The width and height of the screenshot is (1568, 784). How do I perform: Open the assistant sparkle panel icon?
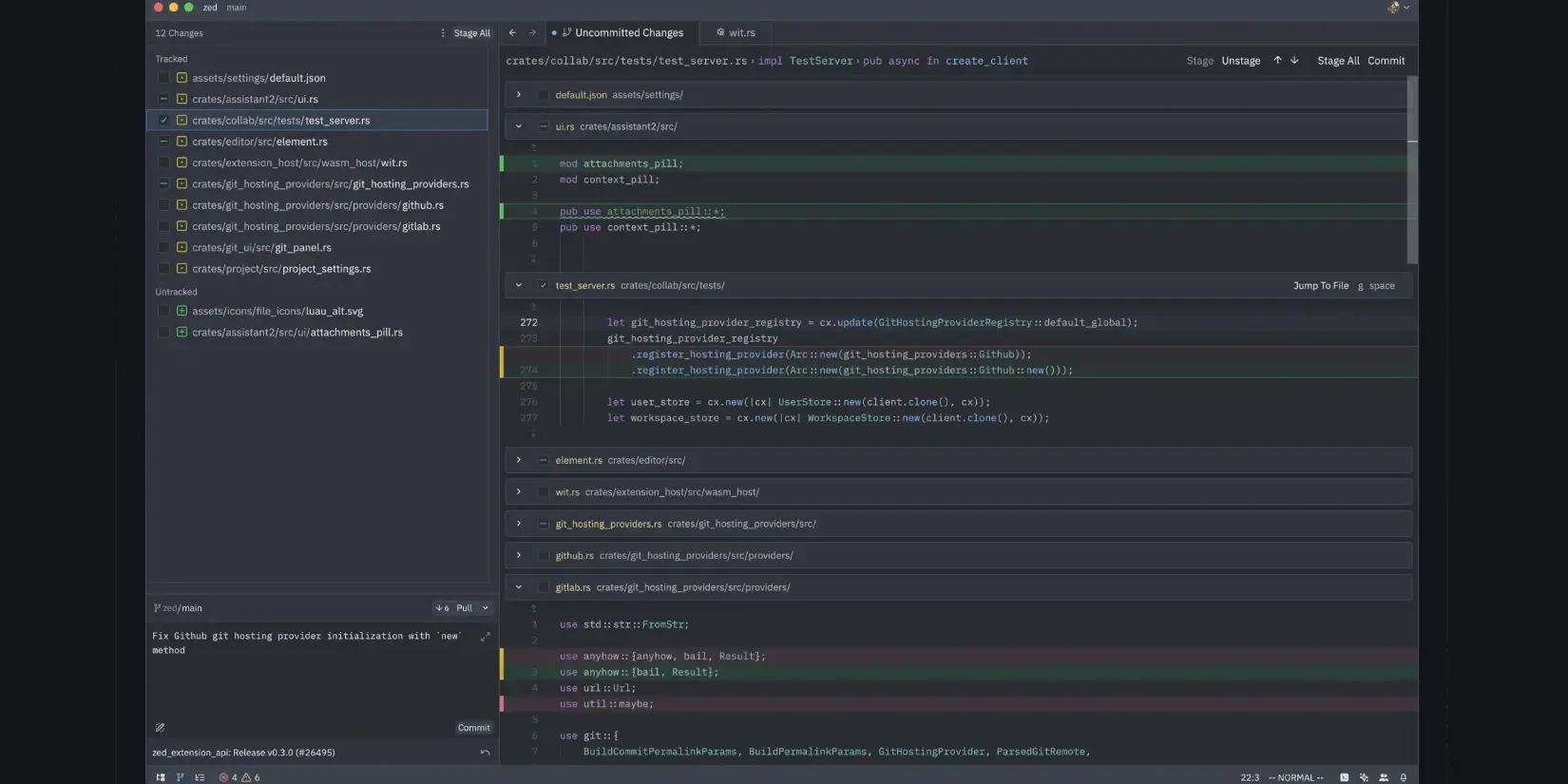(1364, 777)
